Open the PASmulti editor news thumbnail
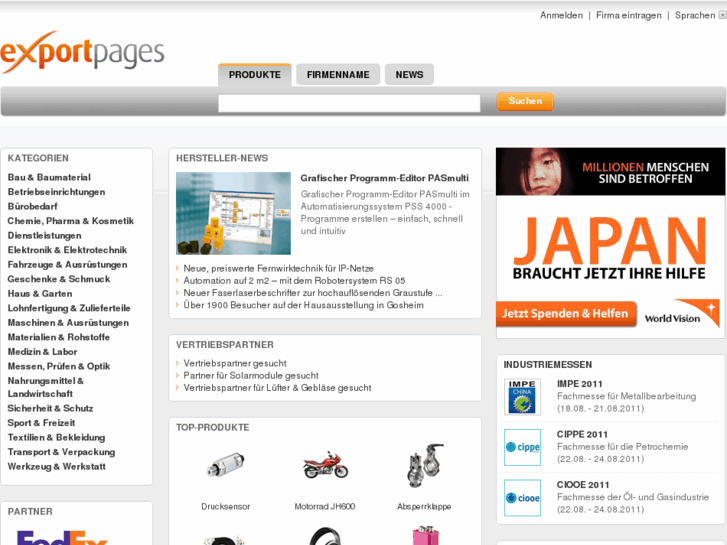The image size is (727, 545). [x=233, y=214]
